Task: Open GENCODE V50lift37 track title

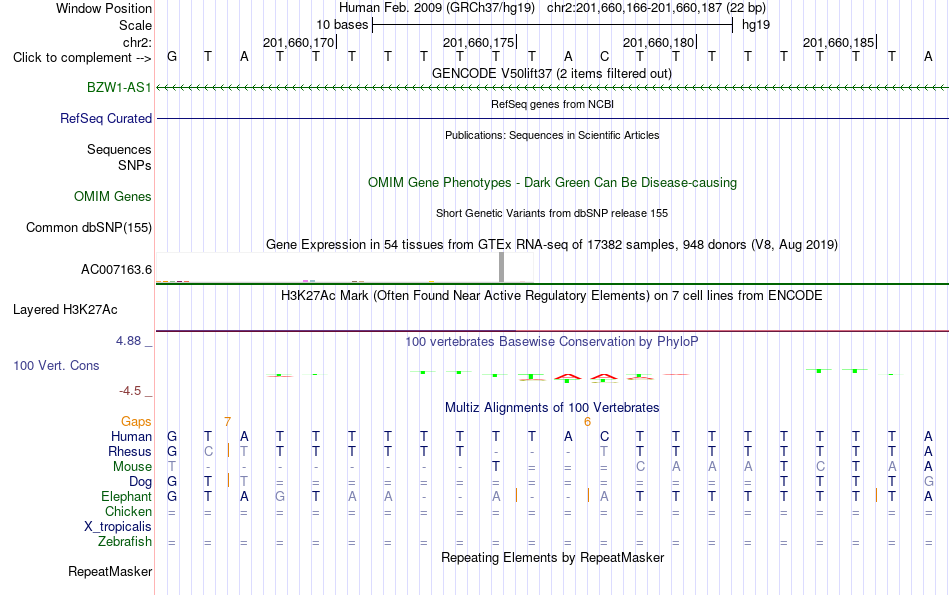Action: (552, 74)
